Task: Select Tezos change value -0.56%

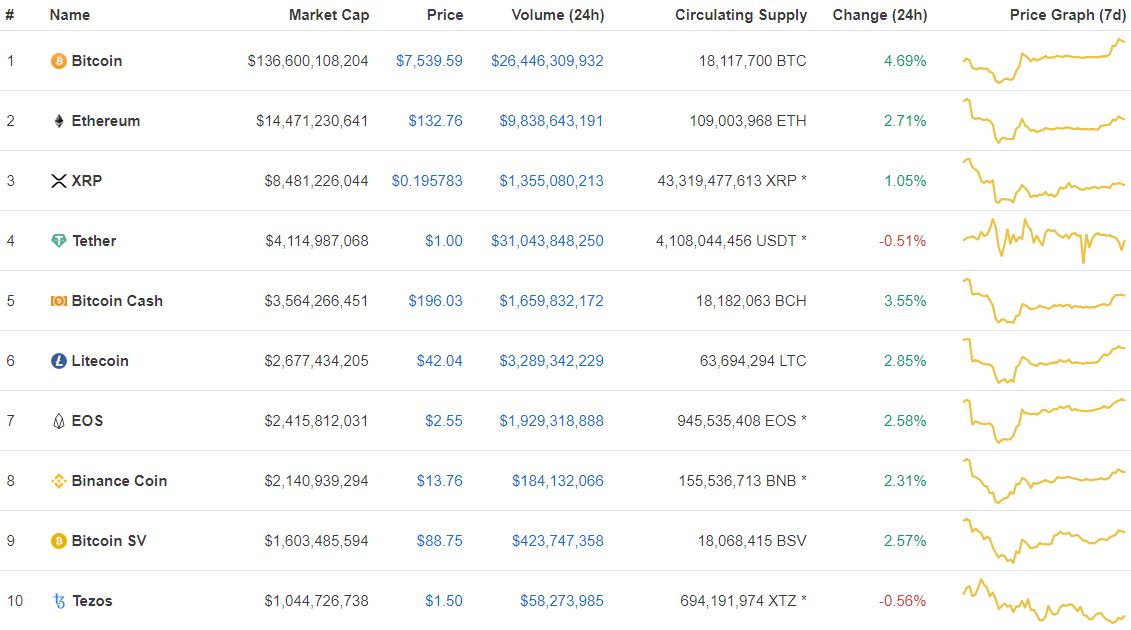Action: [x=902, y=600]
